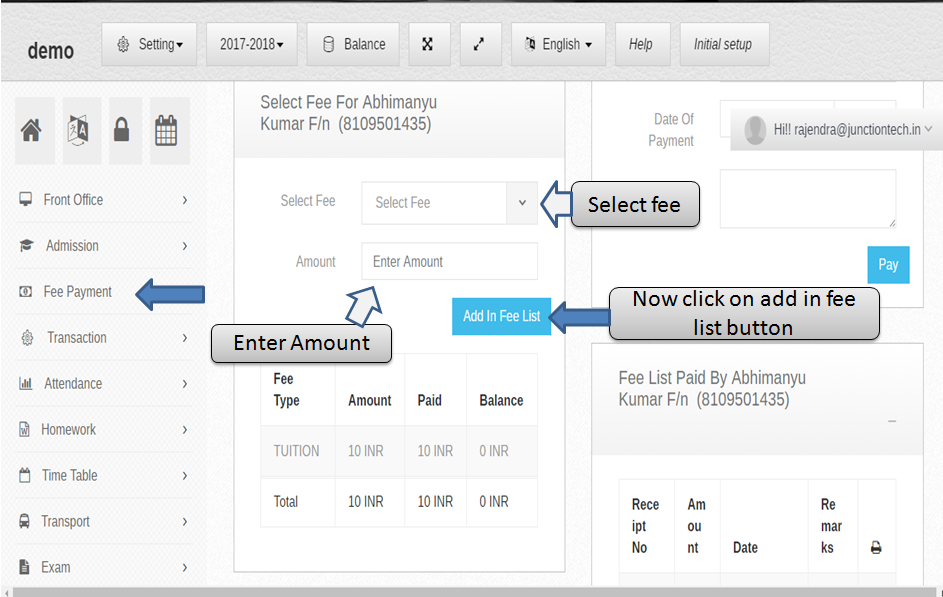Click the Receipt No column header

645,526
